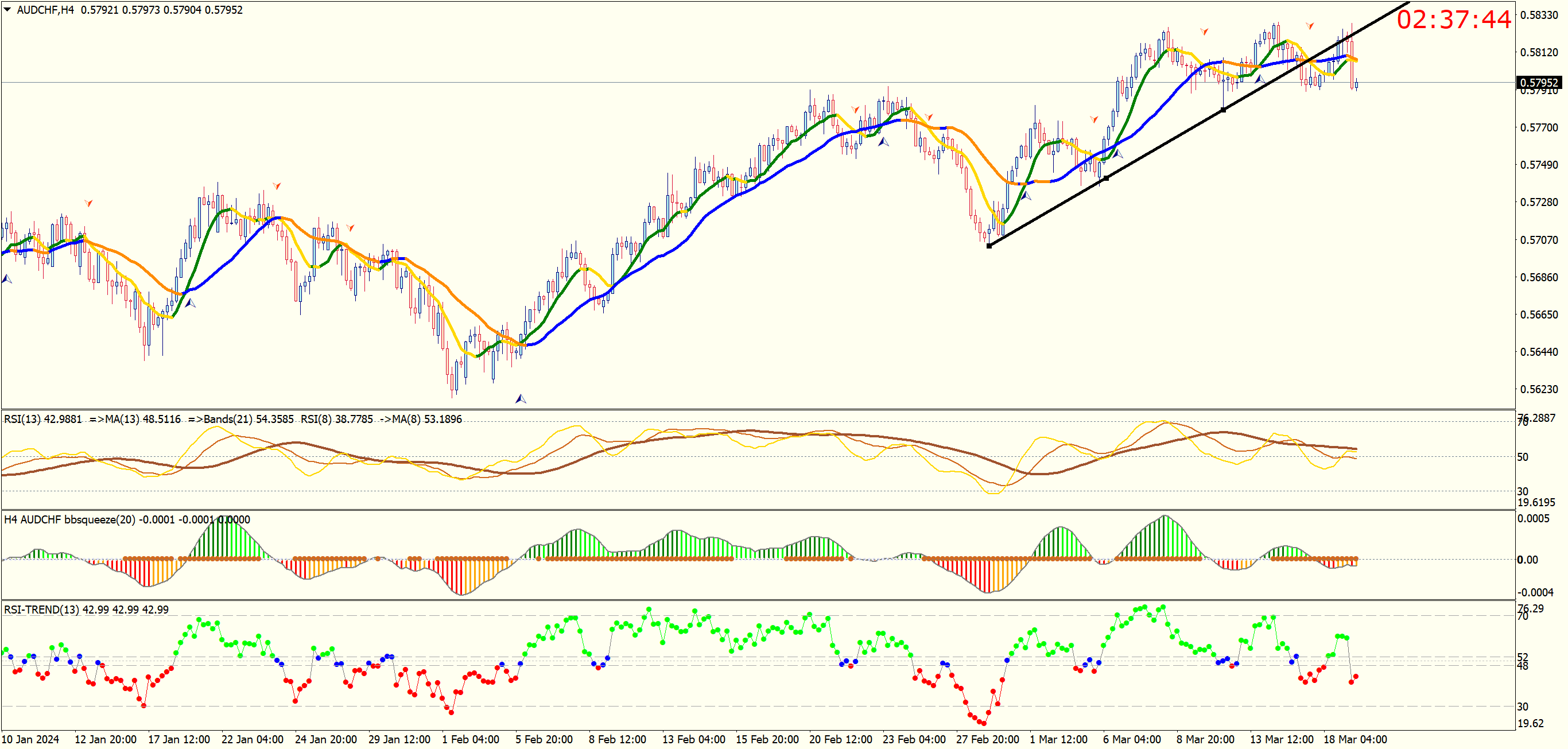Click the blue up arrow near 23 Feb candles
Image resolution: width=1568 pixels, height=749 pixels.
pos(883,142)
